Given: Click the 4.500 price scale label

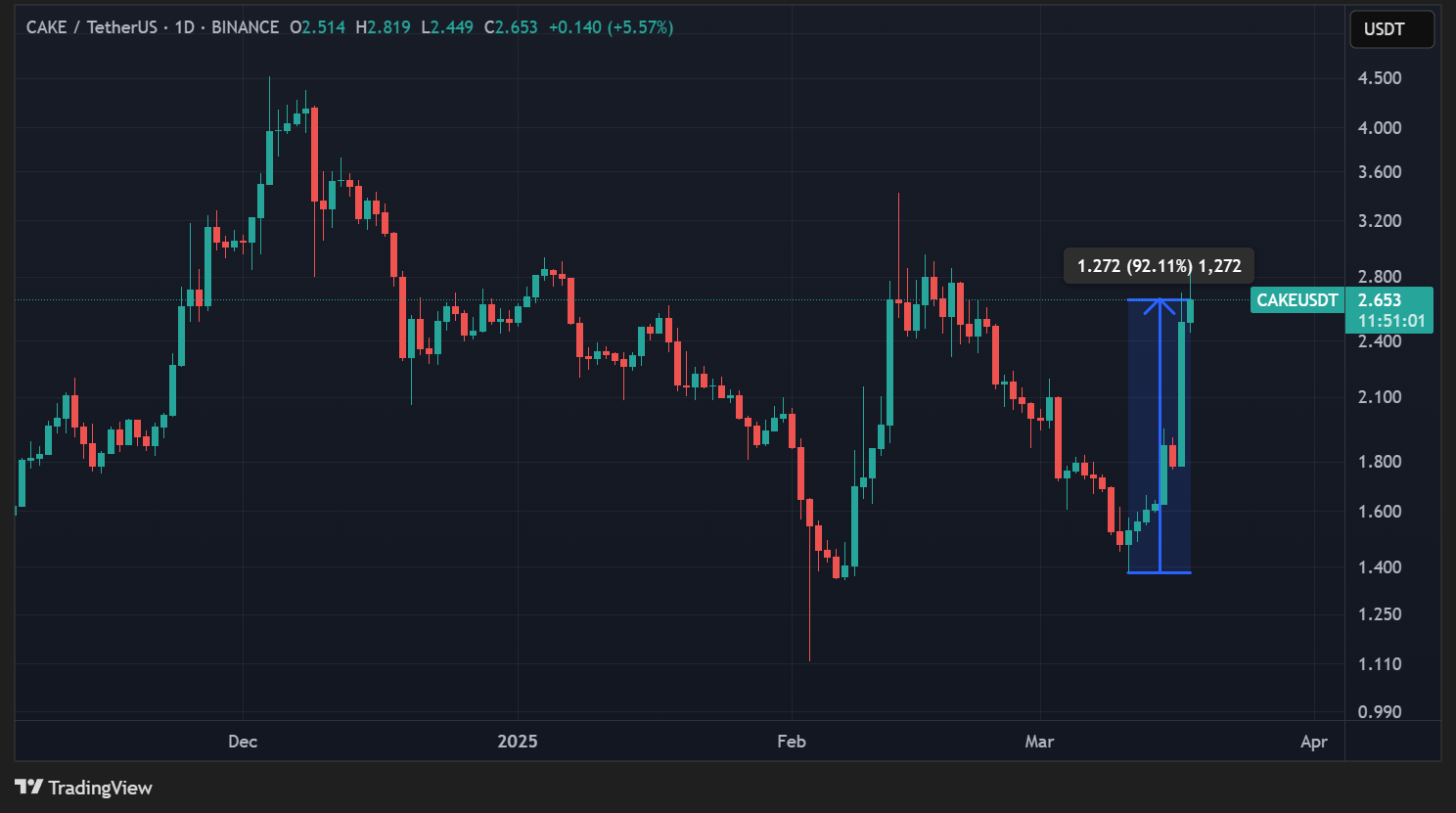Looking at the screenshot, I should (1380, 78).
